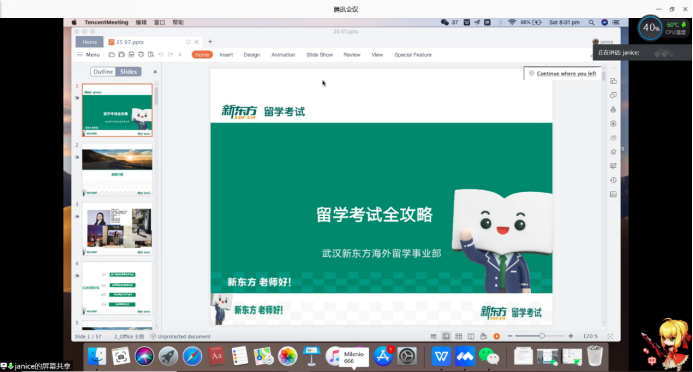
Task: Click 'Continue where you left' button
Action: coord(563,73)
